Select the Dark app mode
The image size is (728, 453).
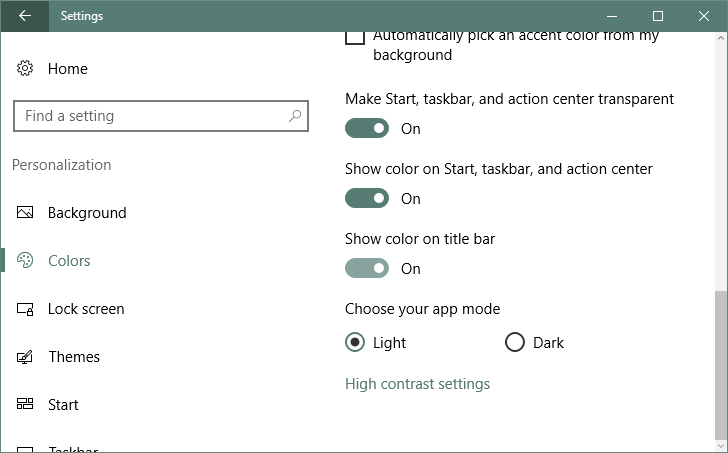(515, 343)
